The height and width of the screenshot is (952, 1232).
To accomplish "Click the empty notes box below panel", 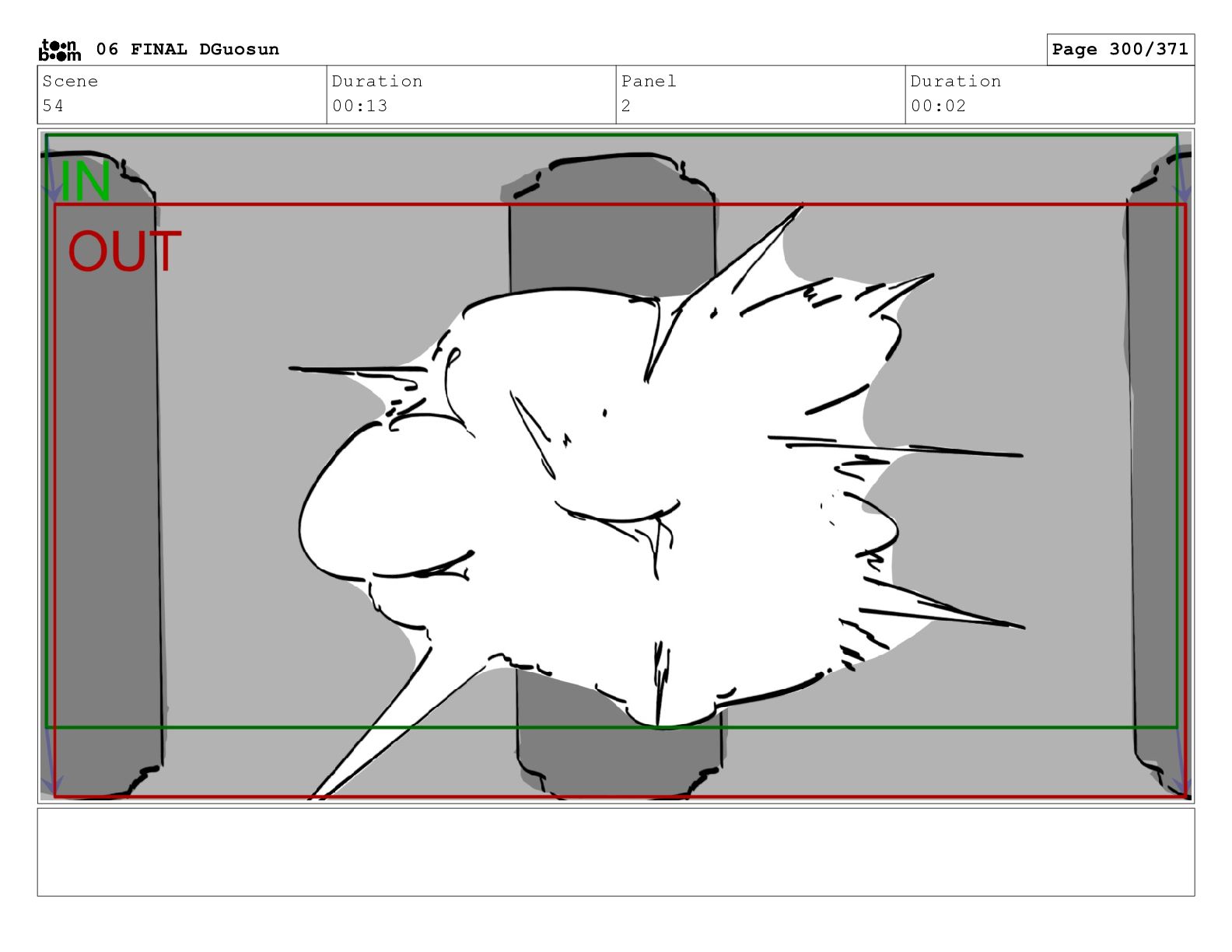I will point(616,852).
